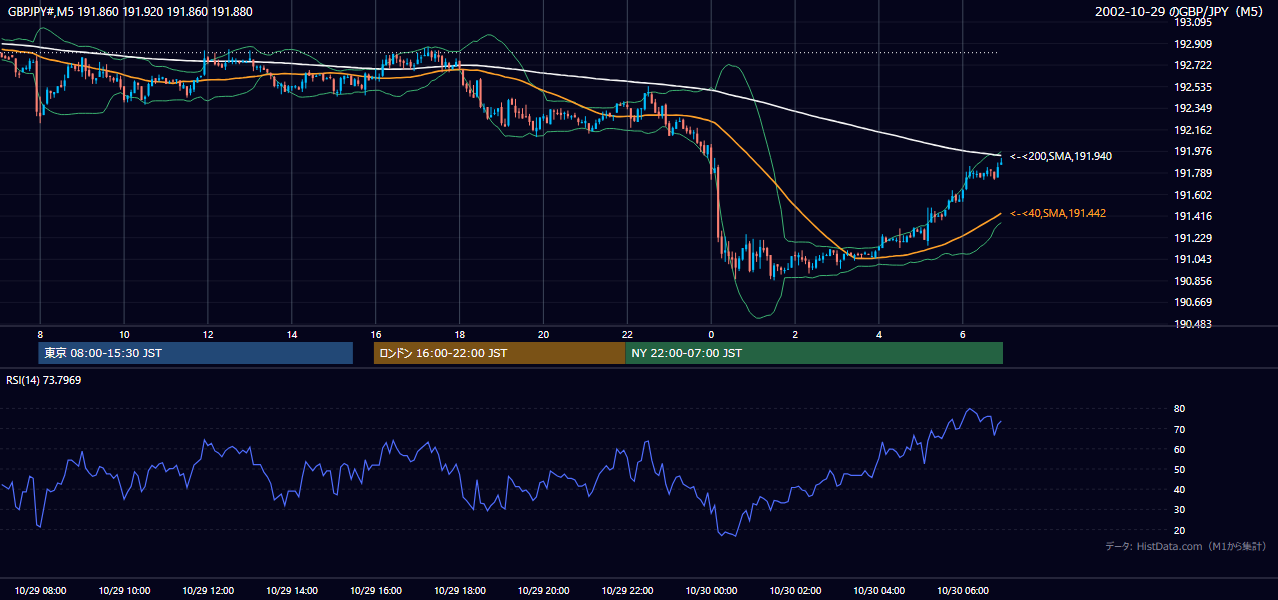Click RSI scale value 50
1278x600 pixels.
click(x=1180, y=469)
